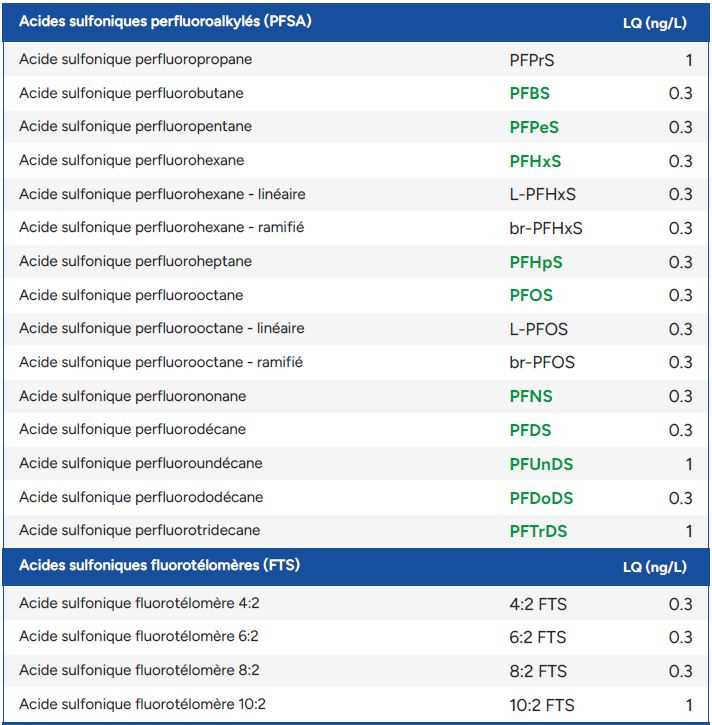
Task: Click LQ value 0.3 in PFOS row
Action: 681,295
